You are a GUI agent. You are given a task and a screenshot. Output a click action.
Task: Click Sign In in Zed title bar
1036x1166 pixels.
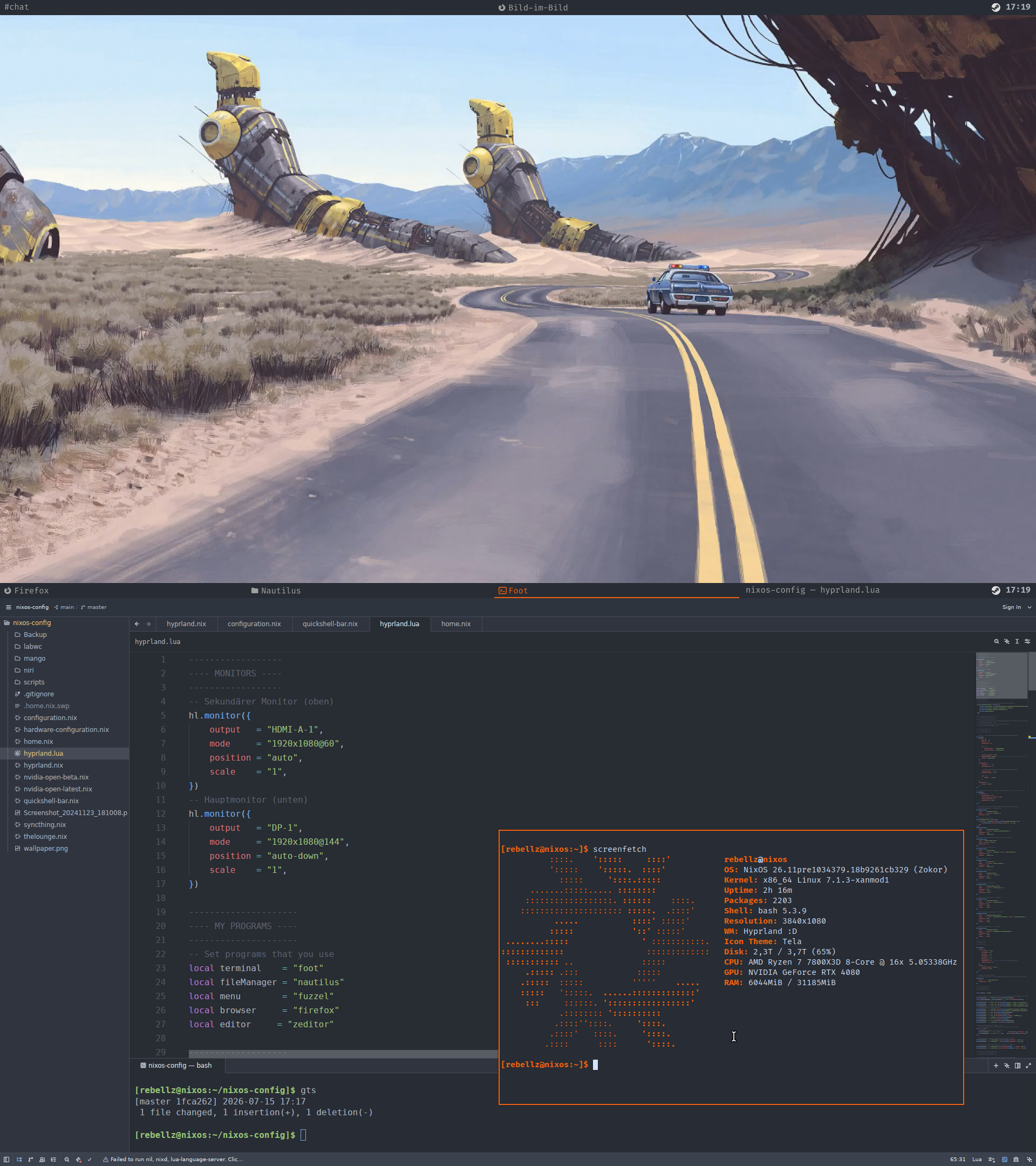(1012, 607)
